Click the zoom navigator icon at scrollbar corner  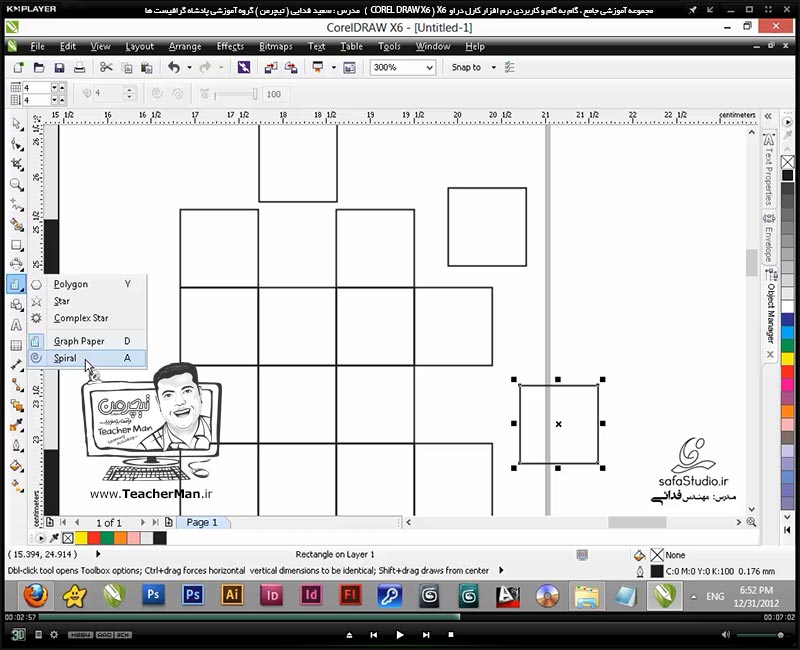coord(752,522)
